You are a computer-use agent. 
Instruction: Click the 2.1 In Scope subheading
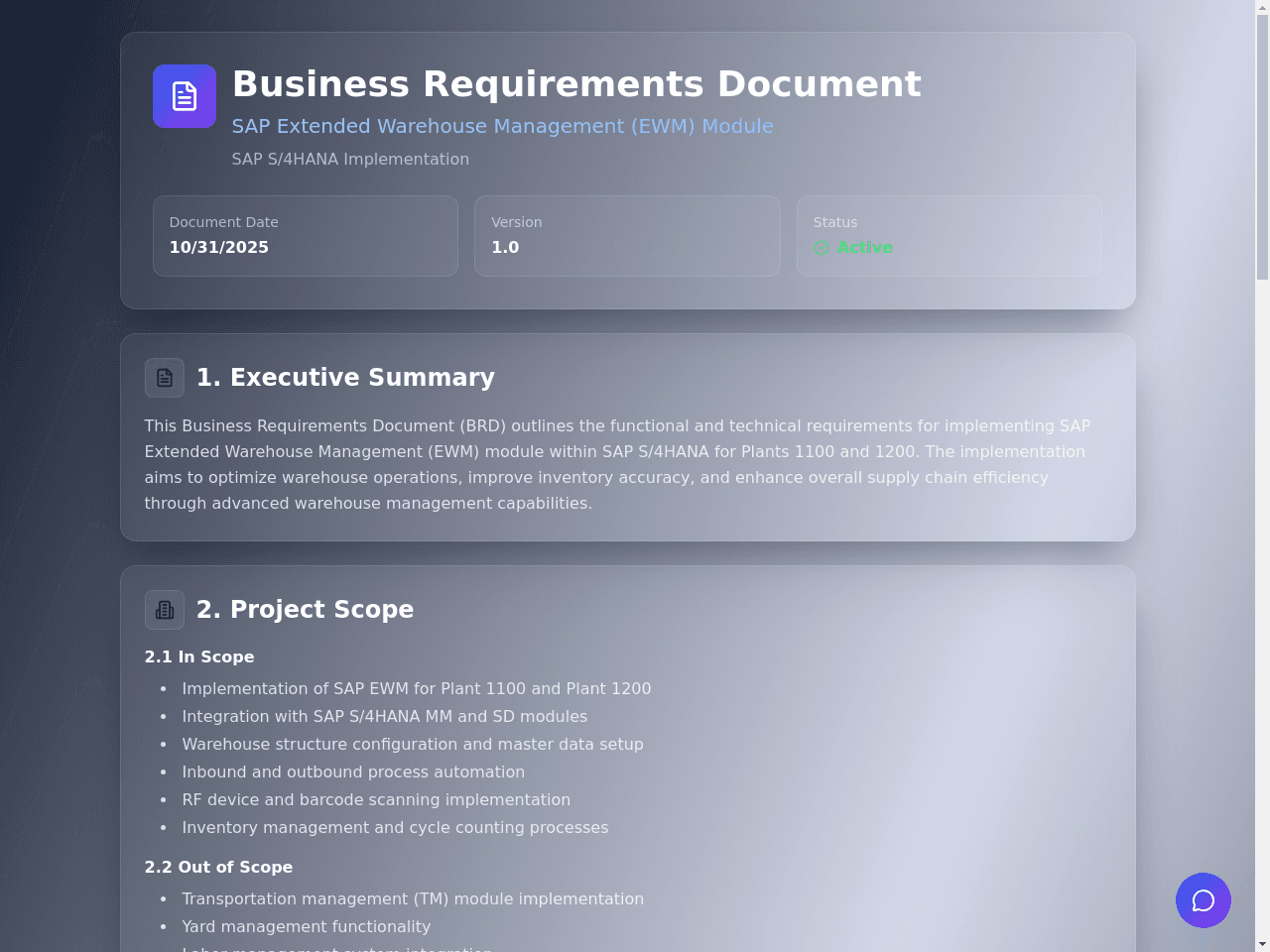pyautogui.click(x=199, y=656)
